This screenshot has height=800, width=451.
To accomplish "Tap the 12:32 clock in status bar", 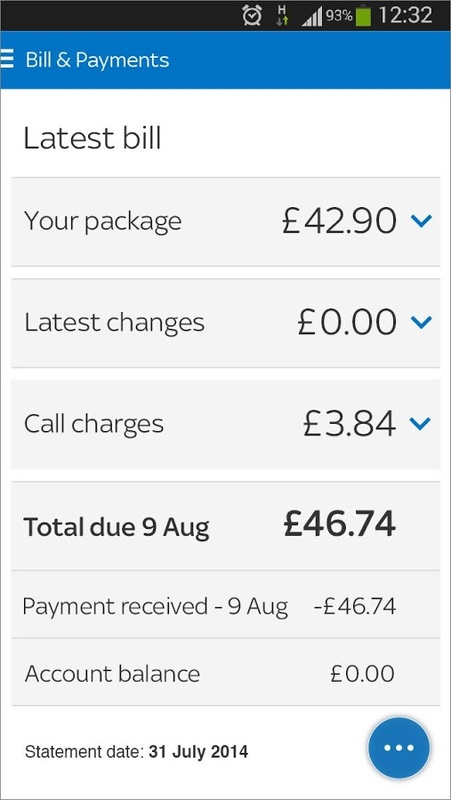I will [x=406, y=16].
